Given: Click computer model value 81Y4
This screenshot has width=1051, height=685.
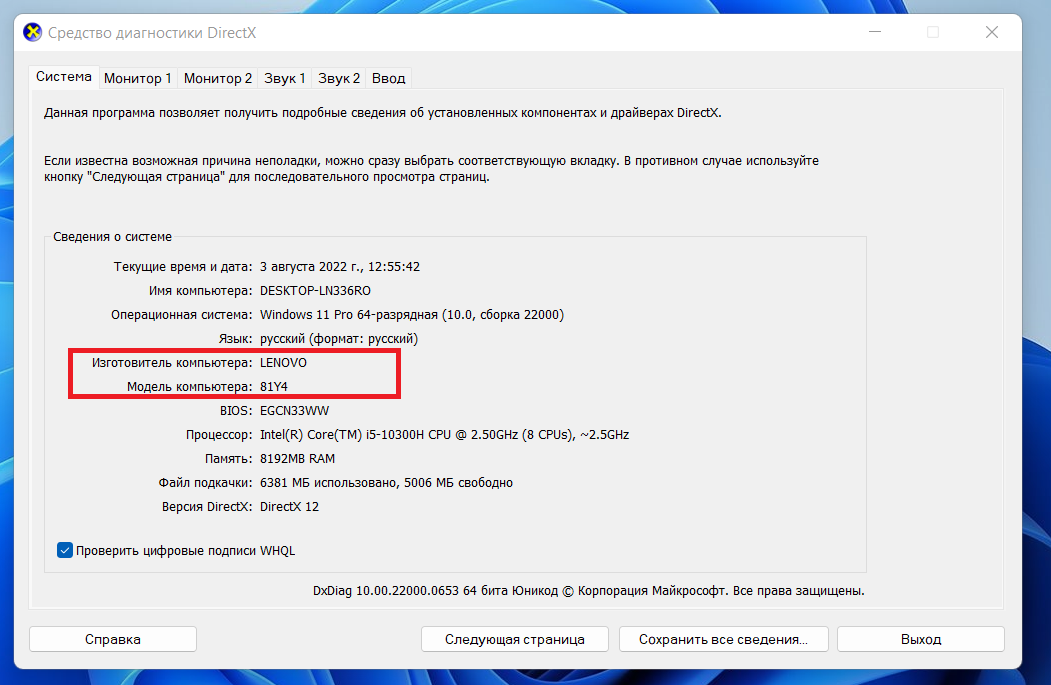Looking at the screenshot, I should (x=273, y=387).
